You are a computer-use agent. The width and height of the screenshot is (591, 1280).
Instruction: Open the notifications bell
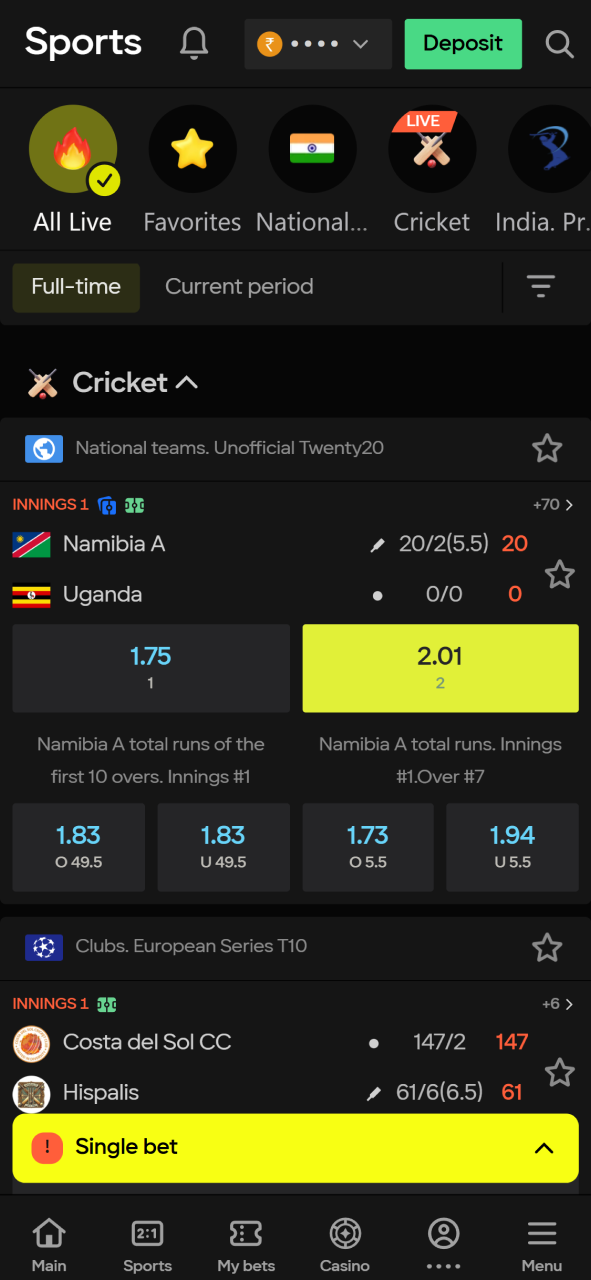click(x=194, y=43)
